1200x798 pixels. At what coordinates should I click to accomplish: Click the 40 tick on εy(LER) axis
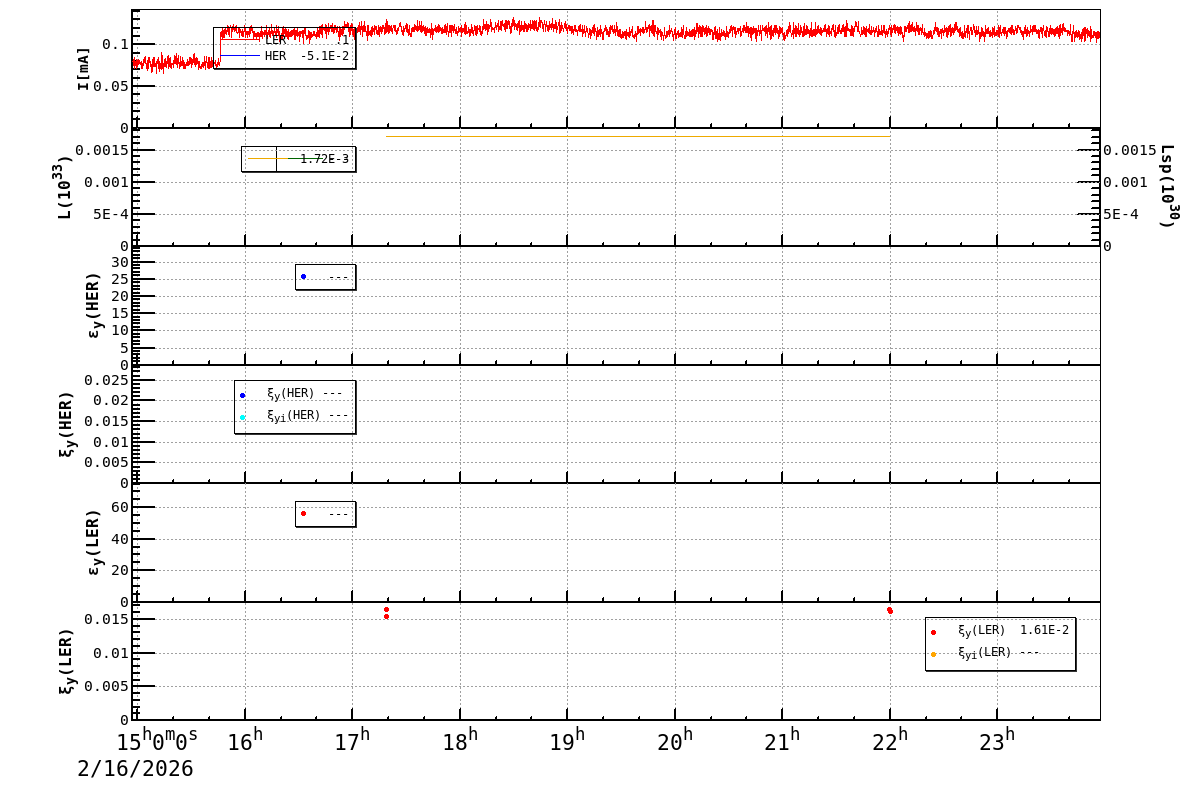click(x=120, y=539)
